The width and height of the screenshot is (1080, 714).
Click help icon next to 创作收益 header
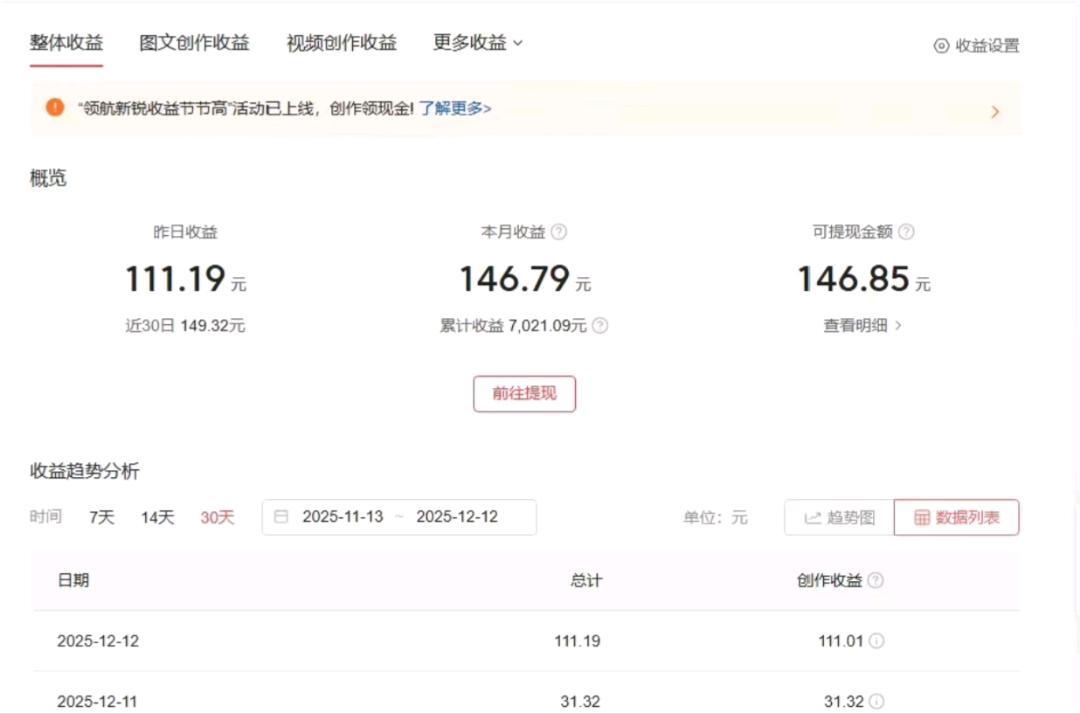[875, 580]
